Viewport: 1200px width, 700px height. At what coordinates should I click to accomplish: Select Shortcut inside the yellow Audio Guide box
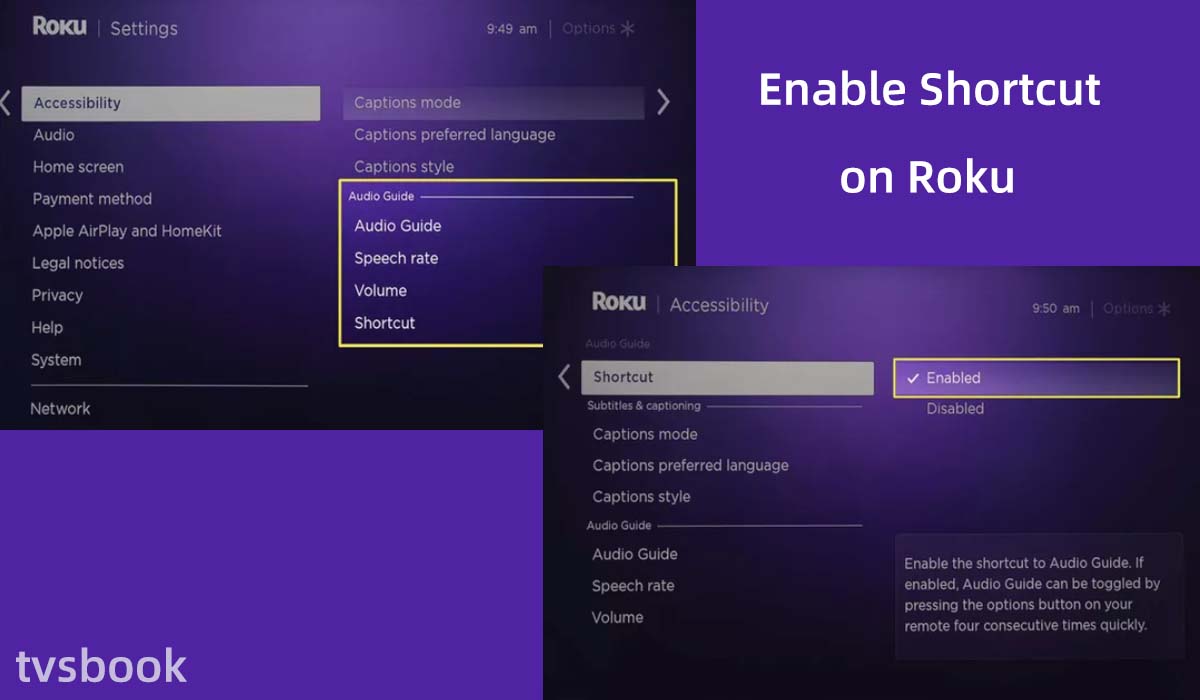(x=385, y=323)
